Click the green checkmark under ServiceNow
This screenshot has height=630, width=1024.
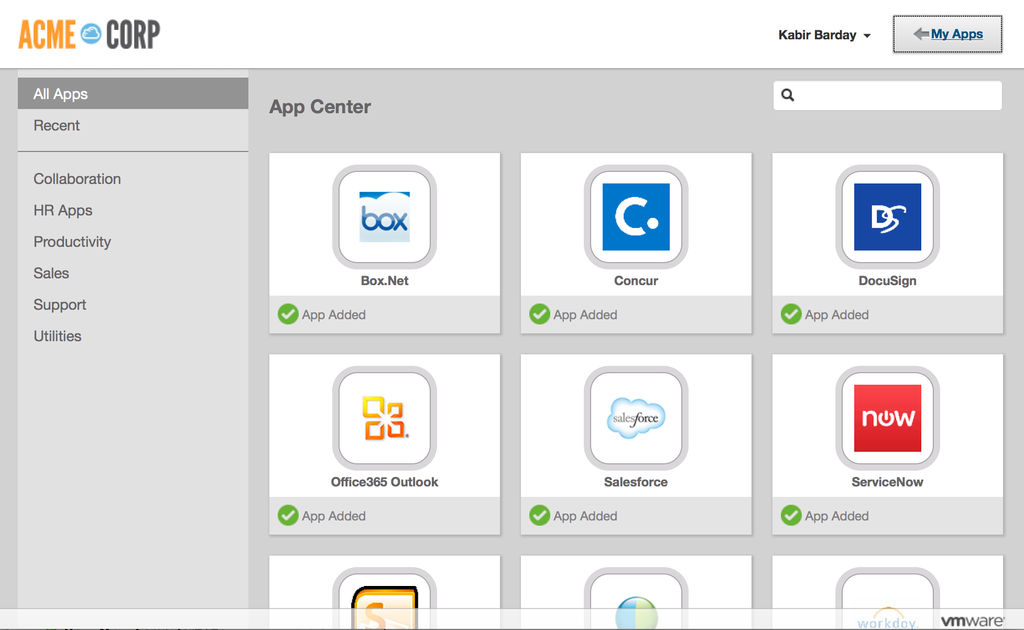point(791,515)
